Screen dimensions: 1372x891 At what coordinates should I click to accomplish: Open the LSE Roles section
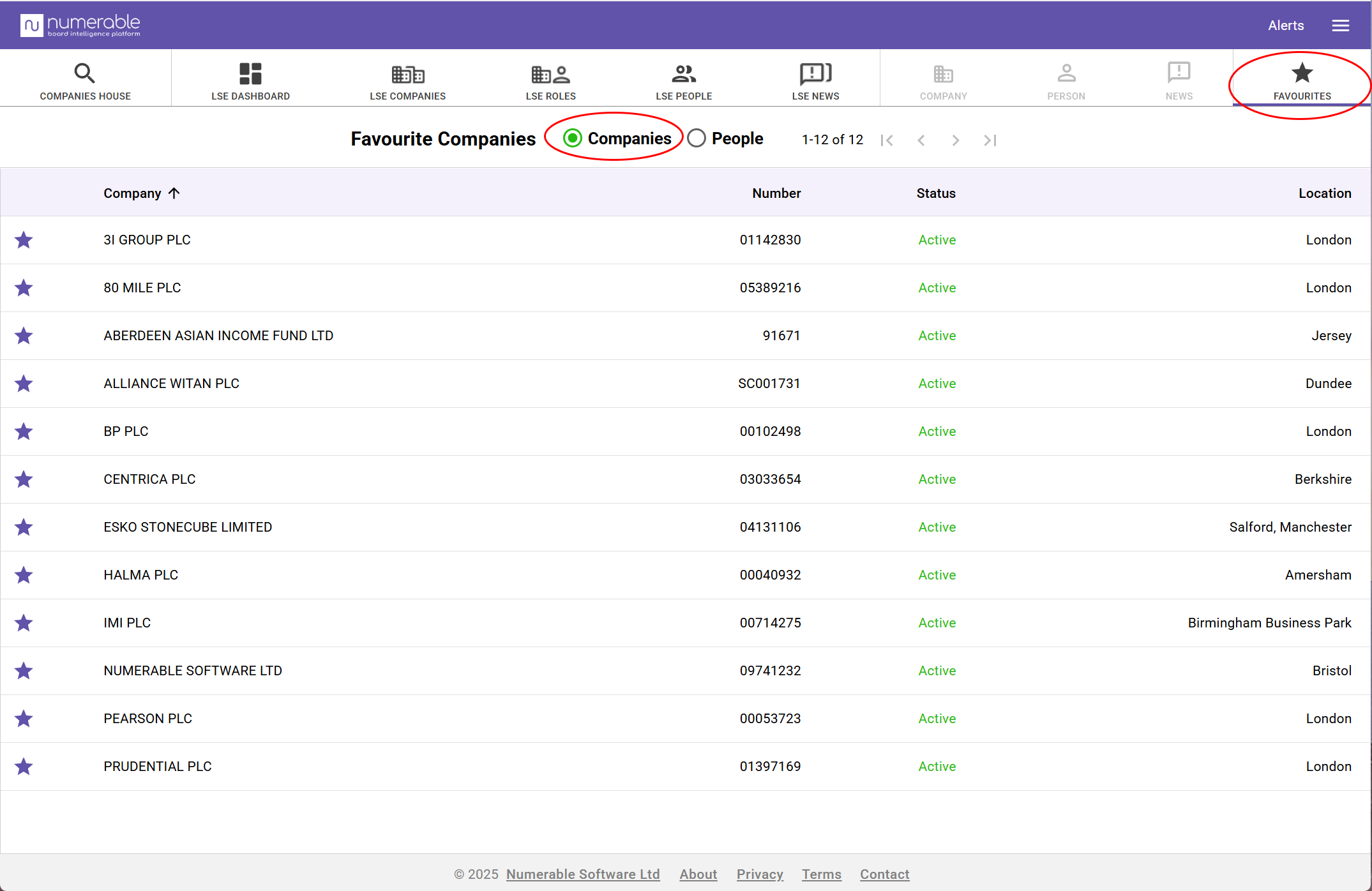[550, 80]
